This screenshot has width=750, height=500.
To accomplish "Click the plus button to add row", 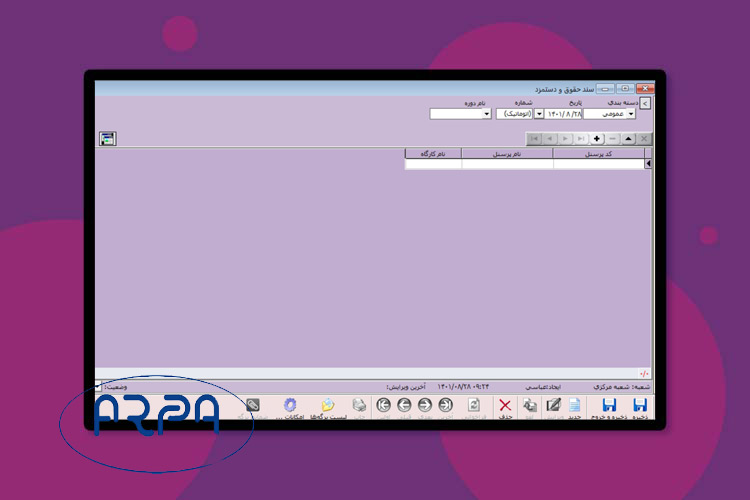I will [597, 139].
